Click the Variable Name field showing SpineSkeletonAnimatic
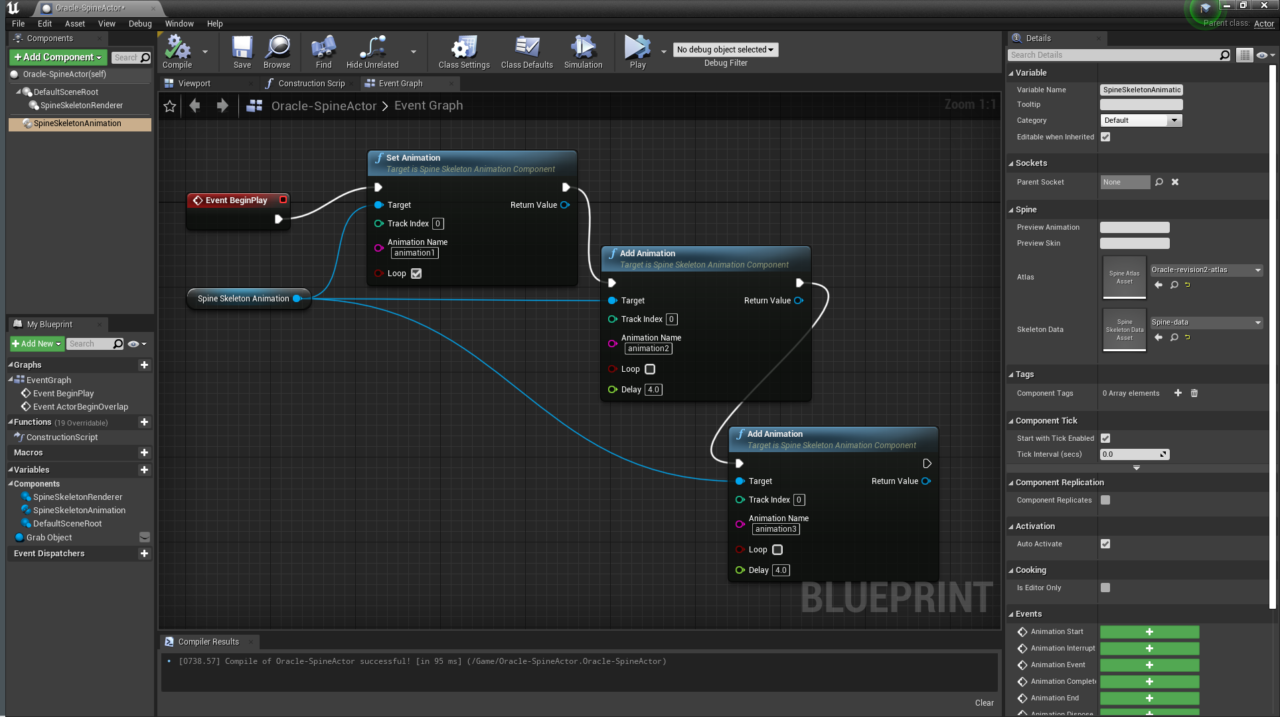The width and height of the screenshot is (1280, 717). 1140,89
